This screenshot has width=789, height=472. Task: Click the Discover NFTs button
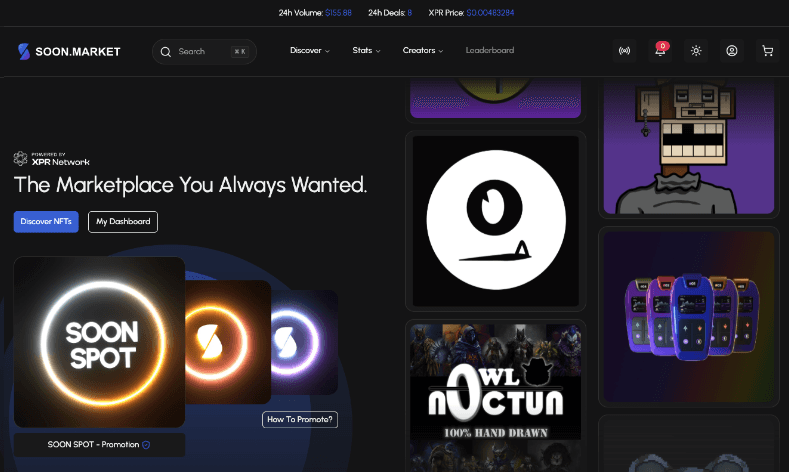46,221
